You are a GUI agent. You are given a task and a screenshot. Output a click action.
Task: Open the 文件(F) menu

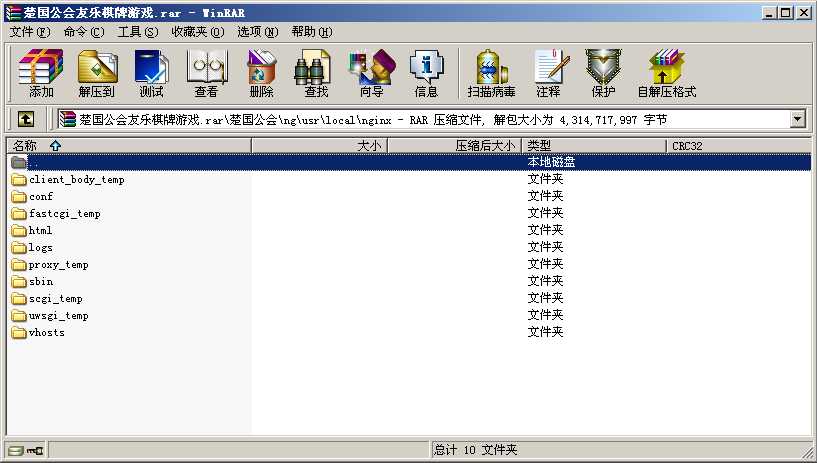pyautogui.click(x=30, y=32)
